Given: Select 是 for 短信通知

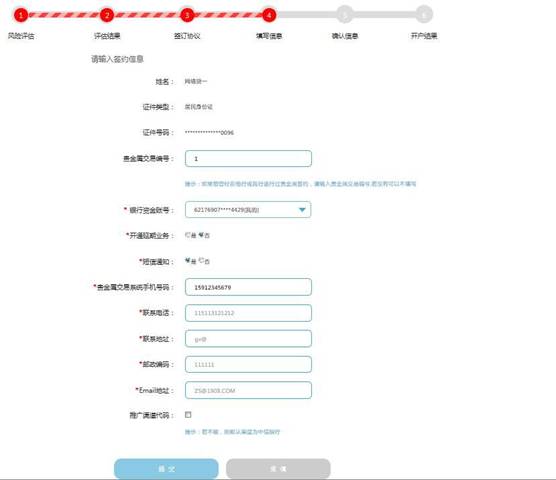Looking at the screenshot, I should (188, 261).
